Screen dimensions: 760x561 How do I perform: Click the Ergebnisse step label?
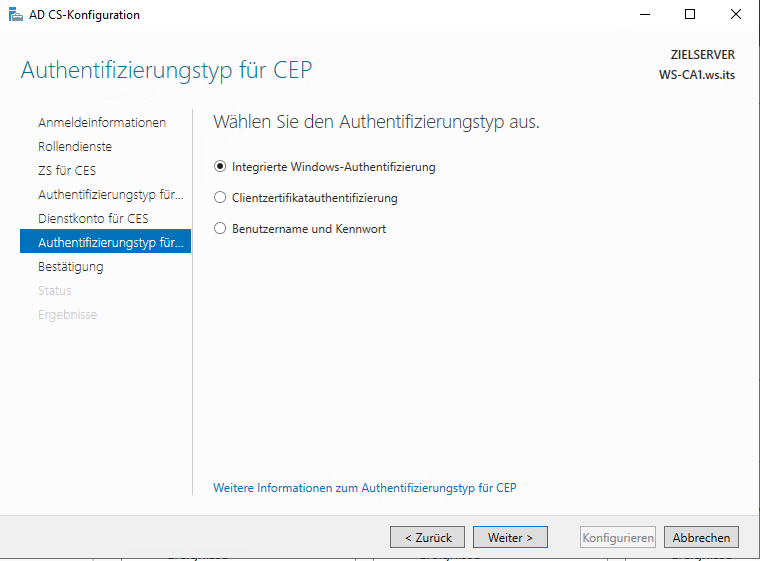(x=67, y=315)
